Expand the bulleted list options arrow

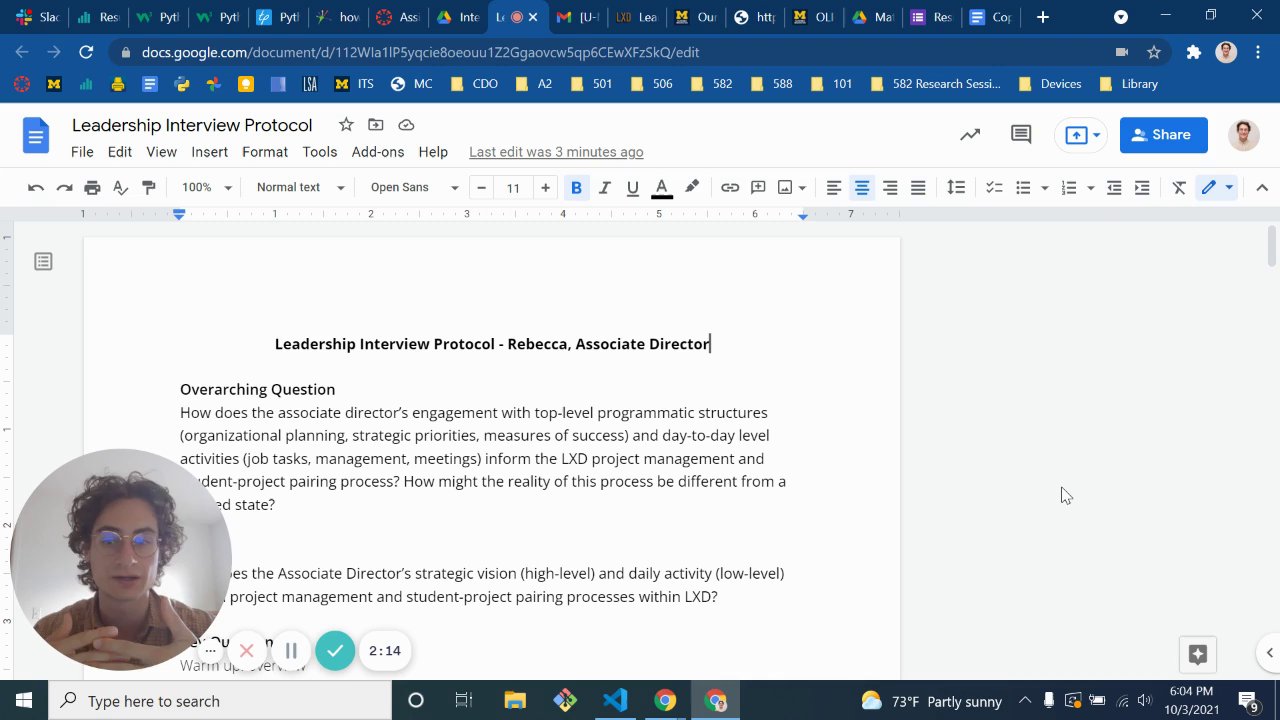coord(1044,187)
